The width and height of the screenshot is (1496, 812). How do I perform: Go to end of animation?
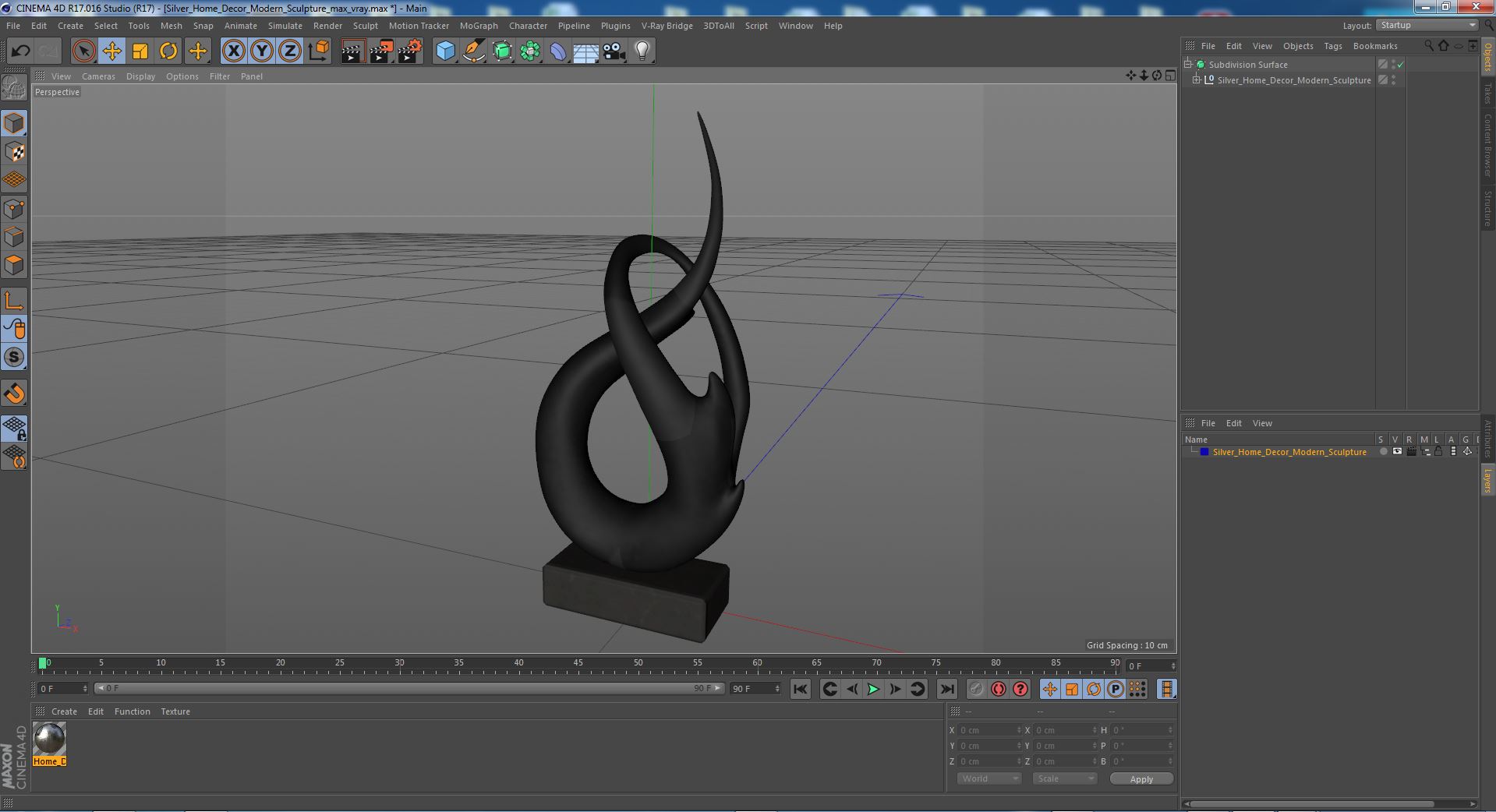click(x=946, y=689)
